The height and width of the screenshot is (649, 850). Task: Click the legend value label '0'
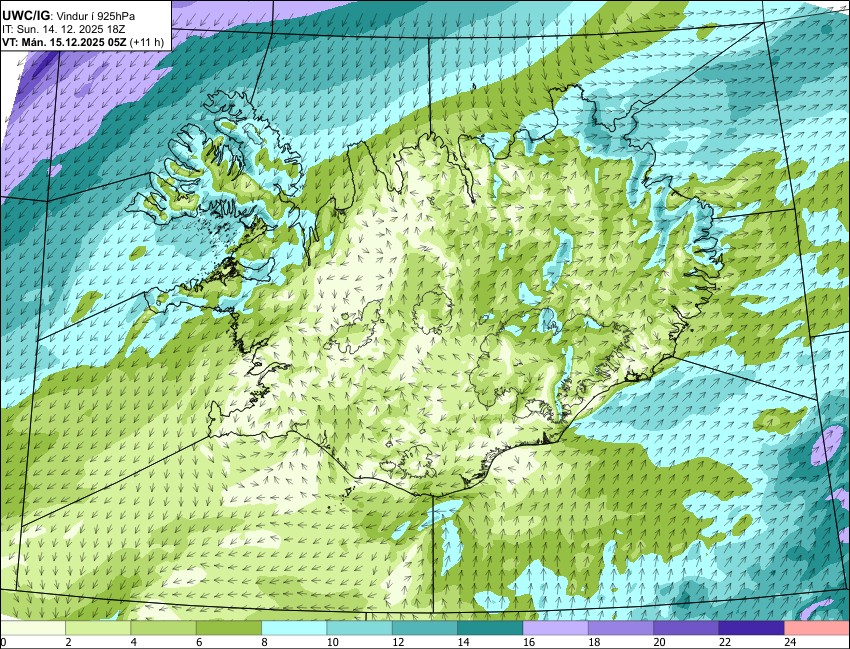coord(3,642)
